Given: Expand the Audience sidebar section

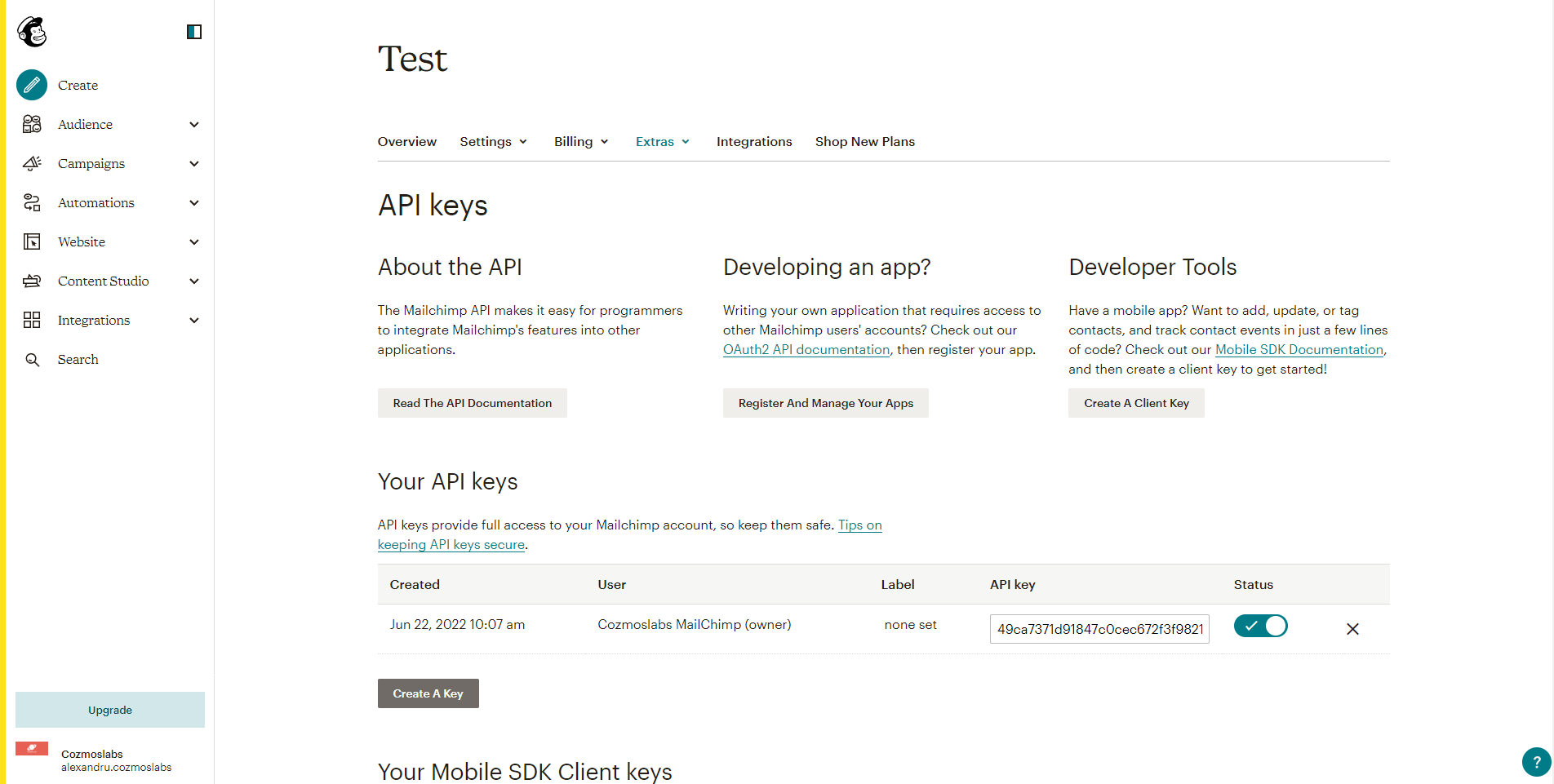Looking at the screenshot, I should (194, 124).
